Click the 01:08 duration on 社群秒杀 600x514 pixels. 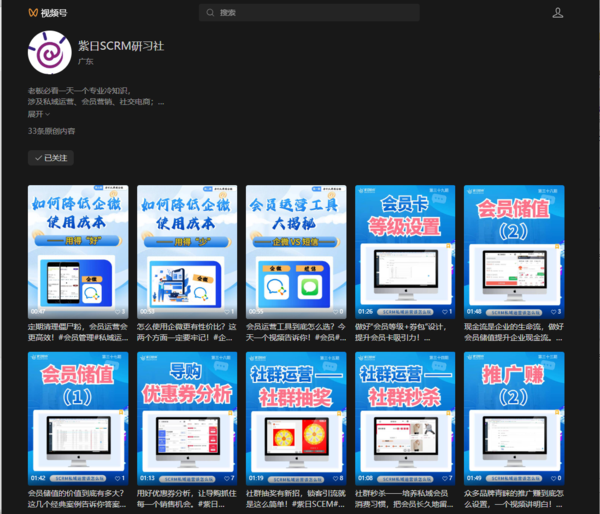[x=365, y=478]
